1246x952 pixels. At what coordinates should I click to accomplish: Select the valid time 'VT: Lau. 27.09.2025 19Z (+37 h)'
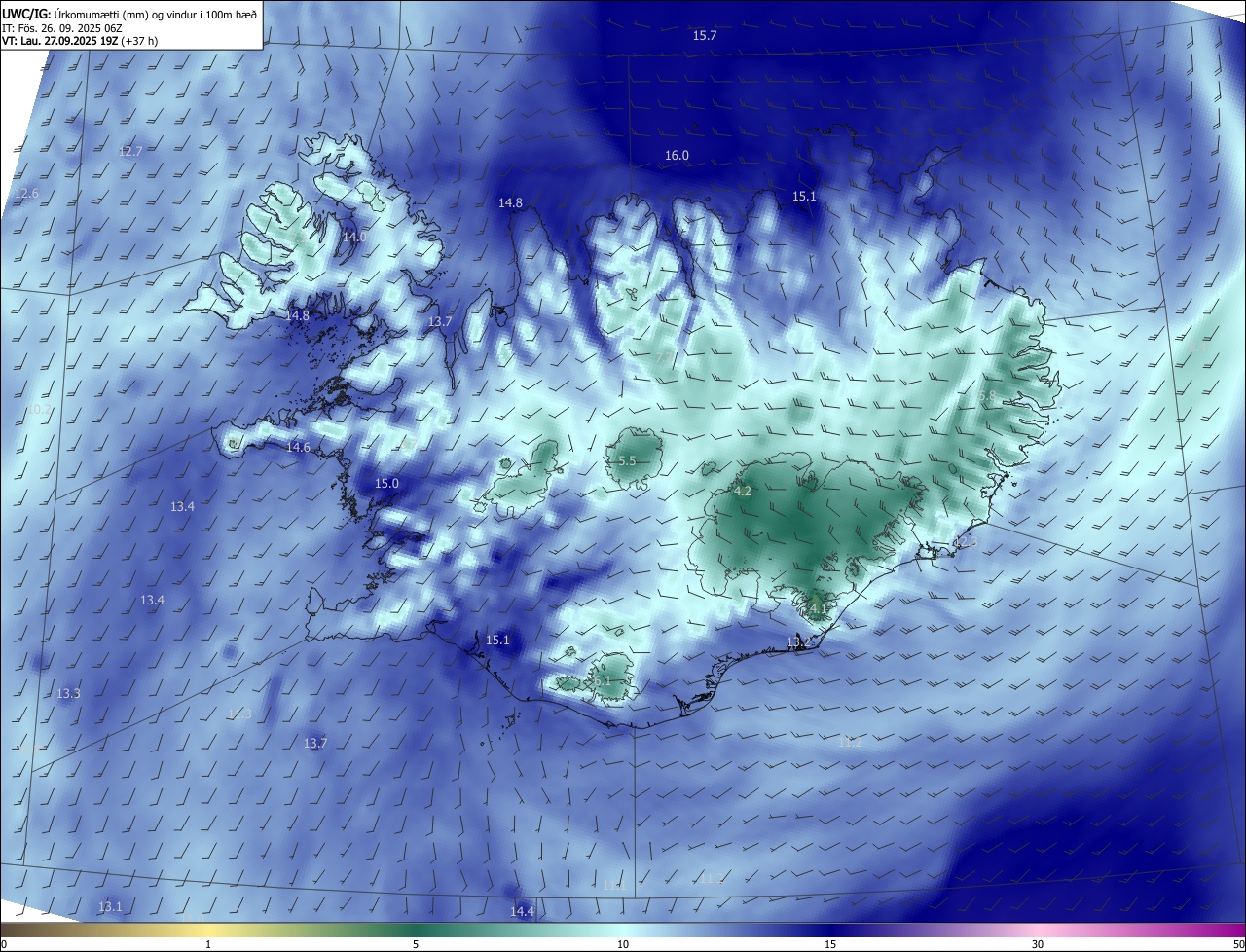tap(80, 41)
